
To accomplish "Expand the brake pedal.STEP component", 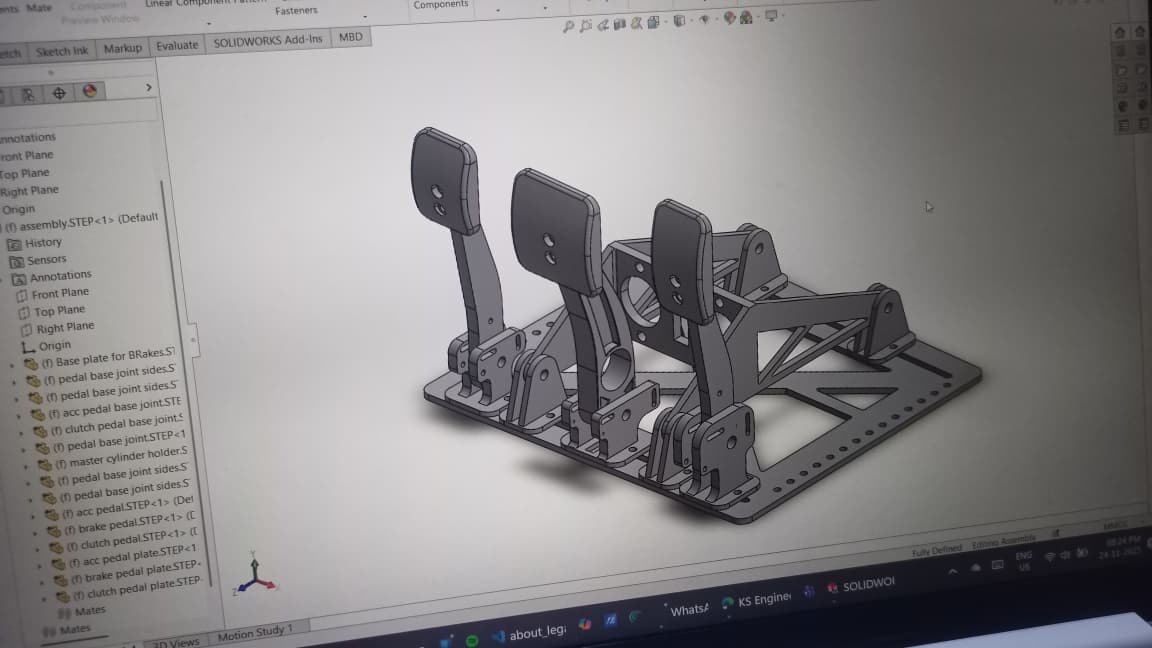I will [x=37, y=532].
